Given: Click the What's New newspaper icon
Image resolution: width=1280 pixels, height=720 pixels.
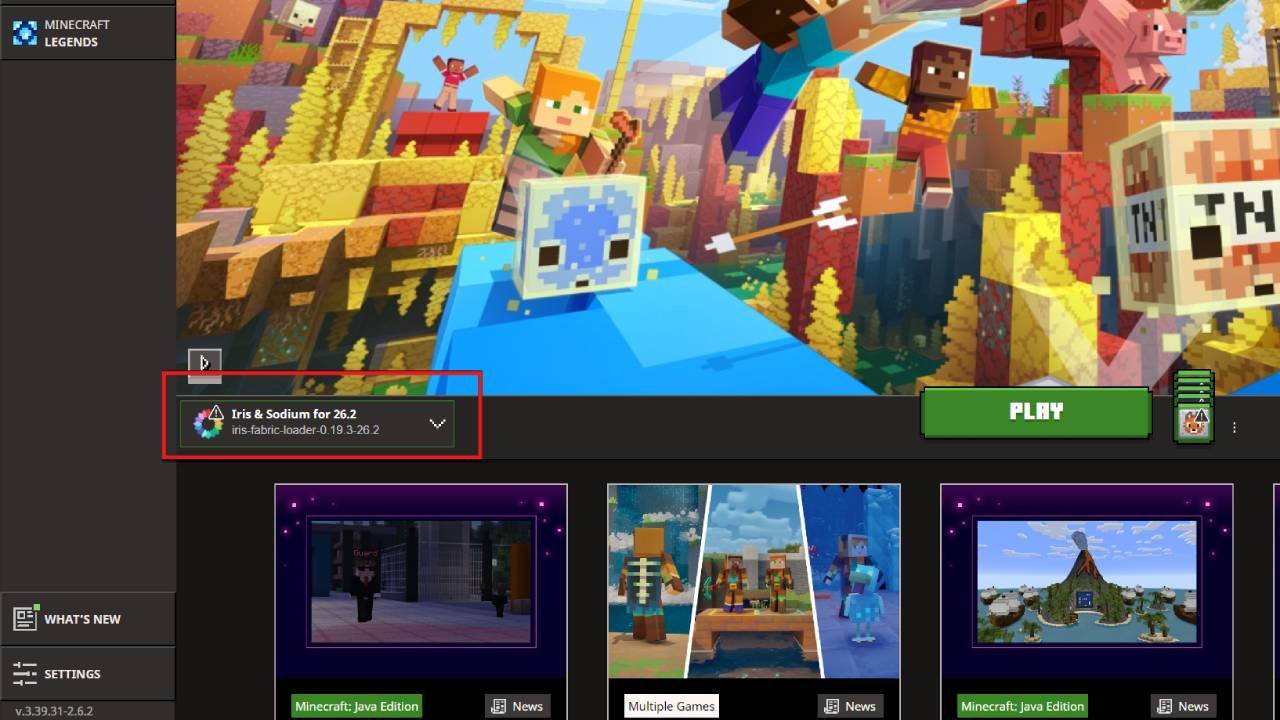Looking at the screenshot, I should 25,618.
